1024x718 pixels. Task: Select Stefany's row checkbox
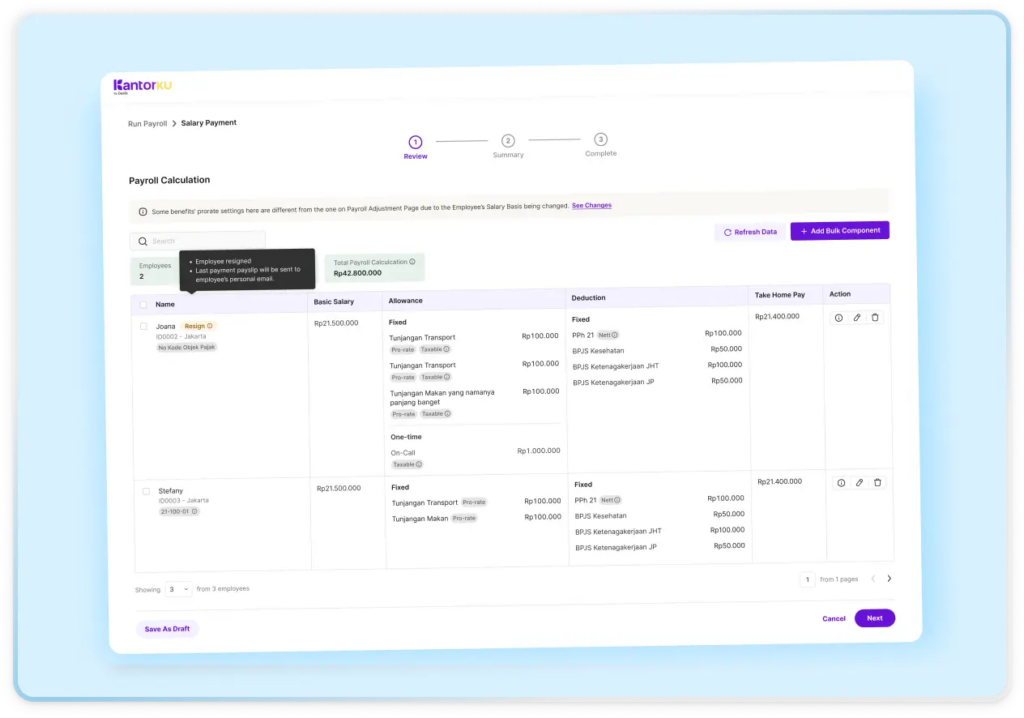click(x=146, y=491)
